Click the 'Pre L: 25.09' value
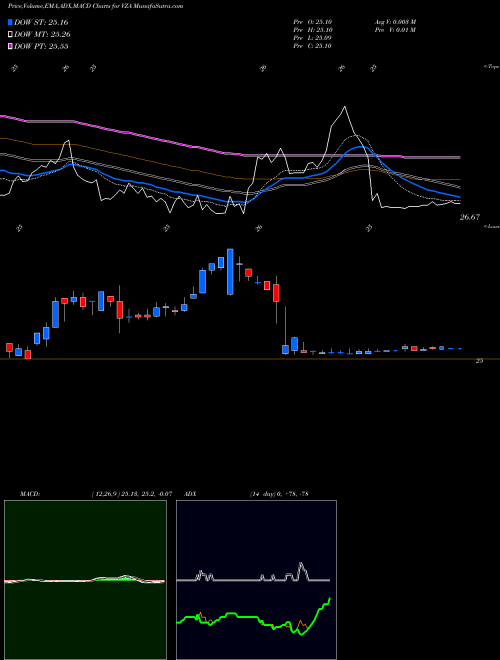Image resolution: width=500 pixels, height=660 pixels. [x=313, y=38]
